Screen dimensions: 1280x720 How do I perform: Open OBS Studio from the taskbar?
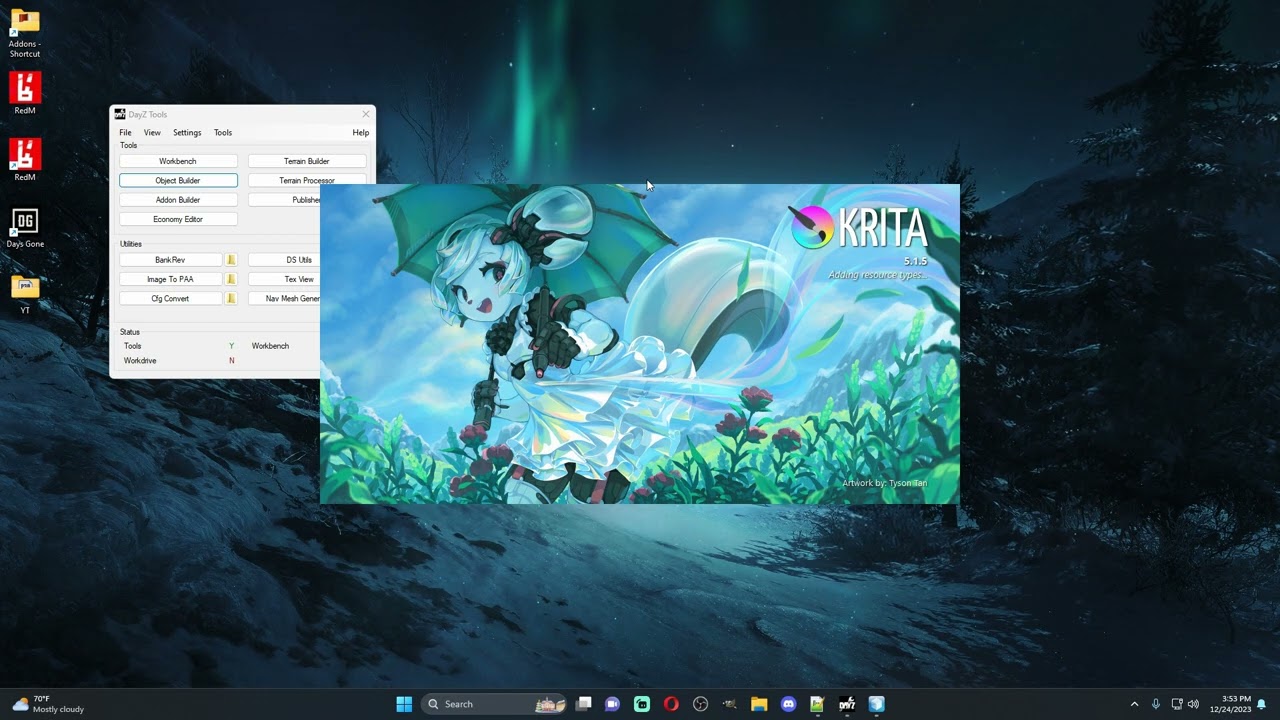(700, 704)
